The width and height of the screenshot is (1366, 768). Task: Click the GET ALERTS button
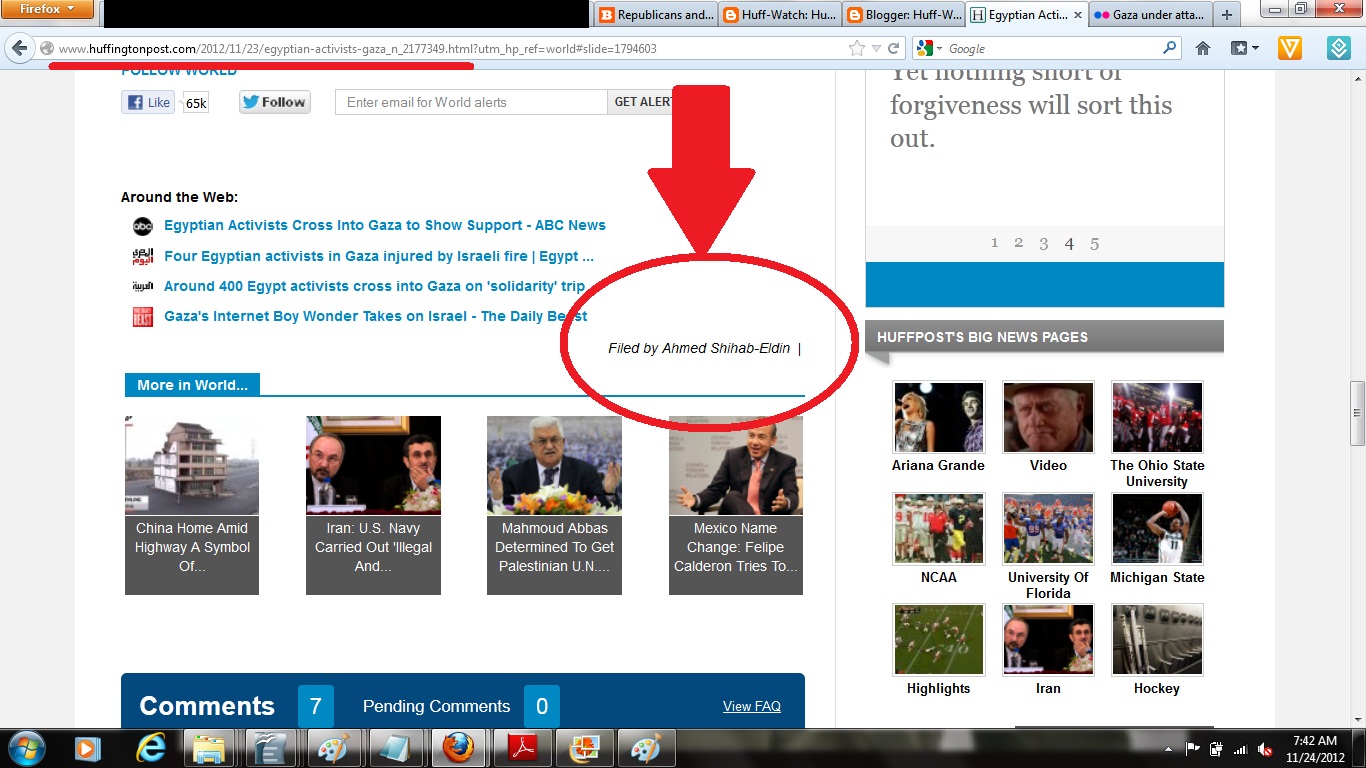(x=642, y=102)
